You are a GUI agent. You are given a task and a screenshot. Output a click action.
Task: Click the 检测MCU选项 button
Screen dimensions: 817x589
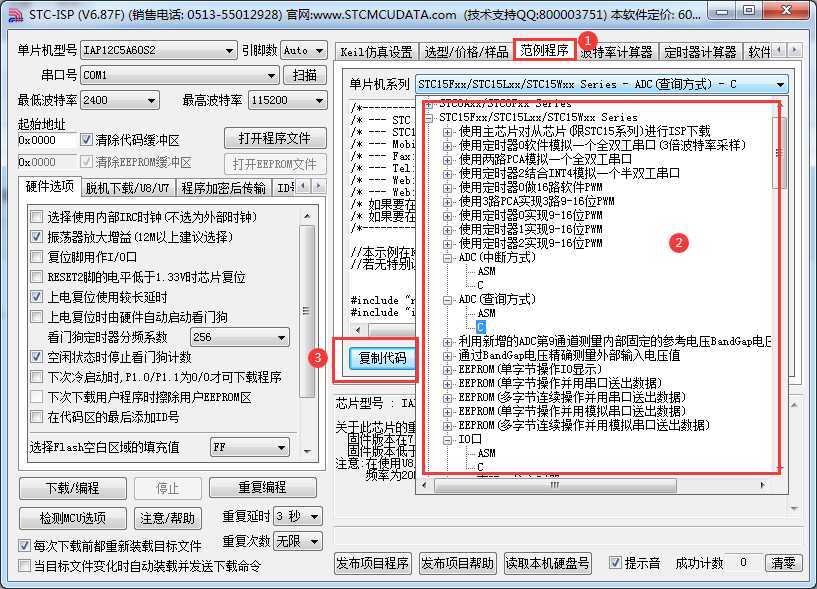pos(72,518)
